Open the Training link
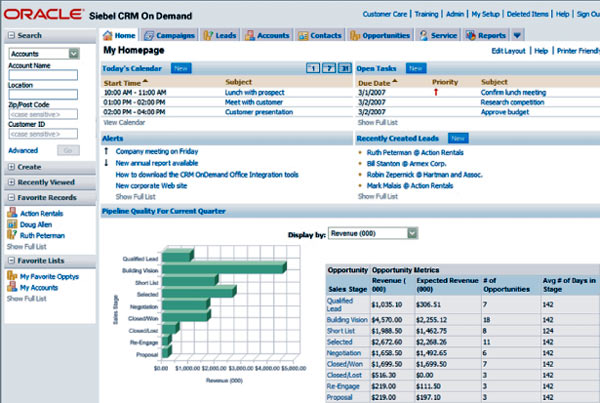 (426, 14)
